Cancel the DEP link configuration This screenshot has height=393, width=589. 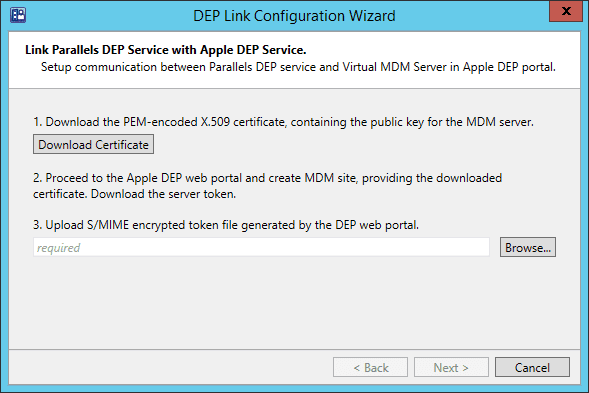pyautogui.click(x=532, y=367)
